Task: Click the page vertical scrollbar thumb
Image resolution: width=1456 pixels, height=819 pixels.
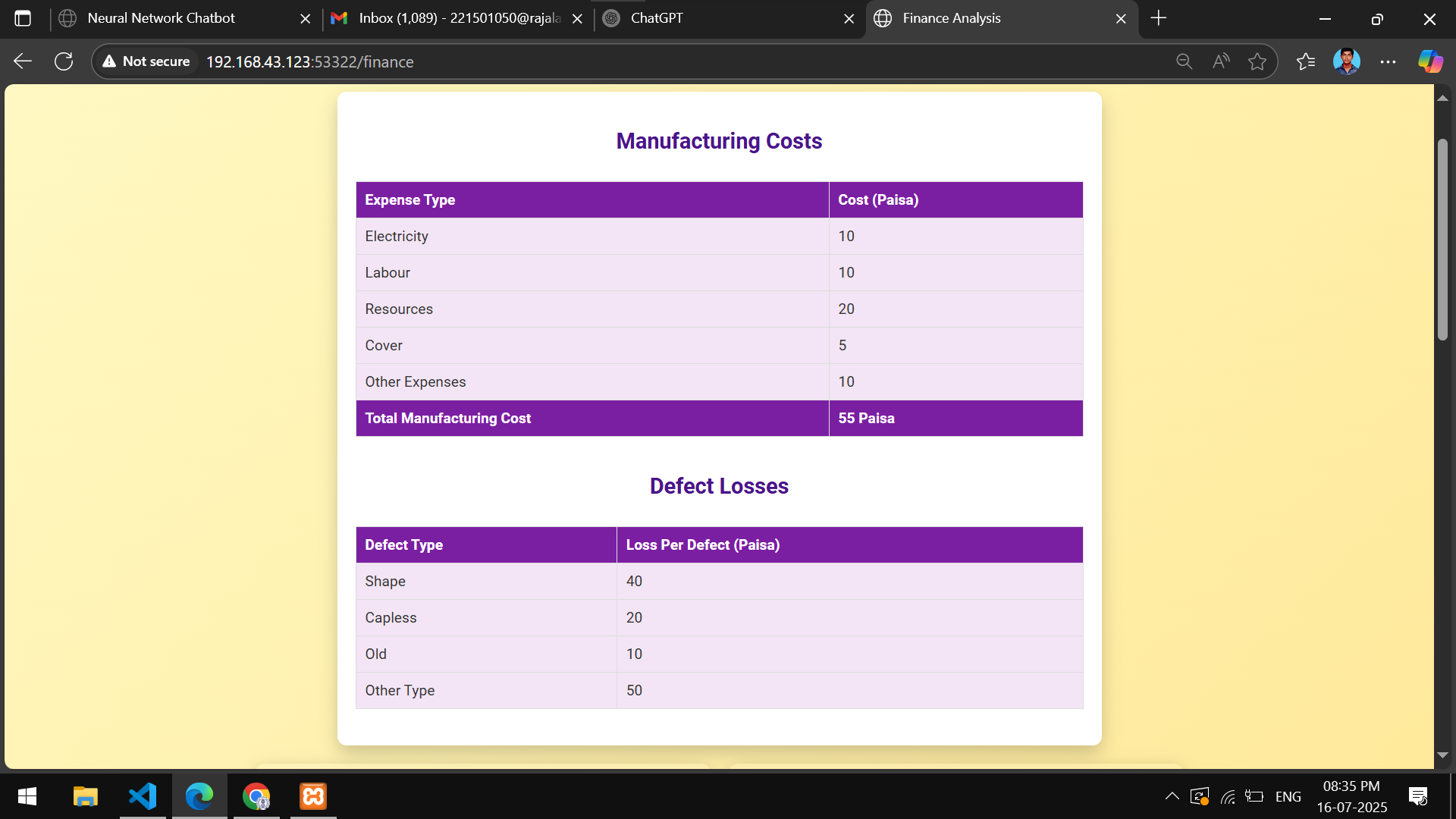Action: (x=1442, y=239)
